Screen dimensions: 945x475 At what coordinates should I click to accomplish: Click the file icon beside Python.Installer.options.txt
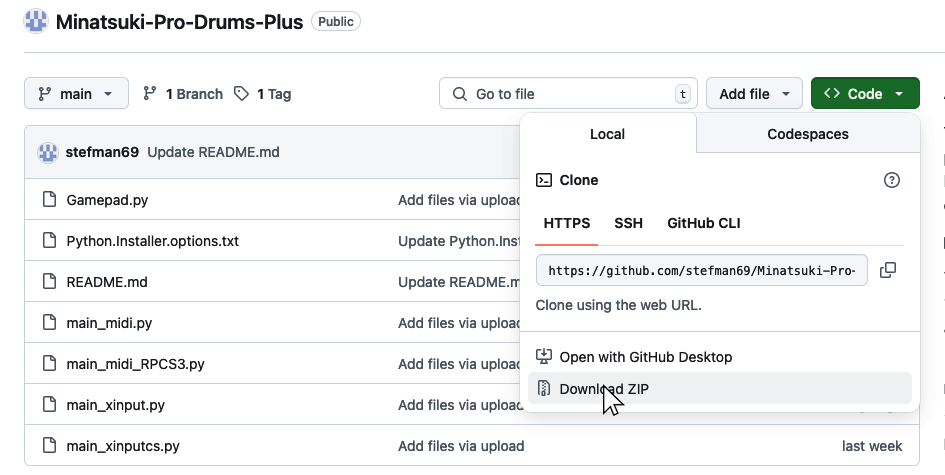click(49, 241)
